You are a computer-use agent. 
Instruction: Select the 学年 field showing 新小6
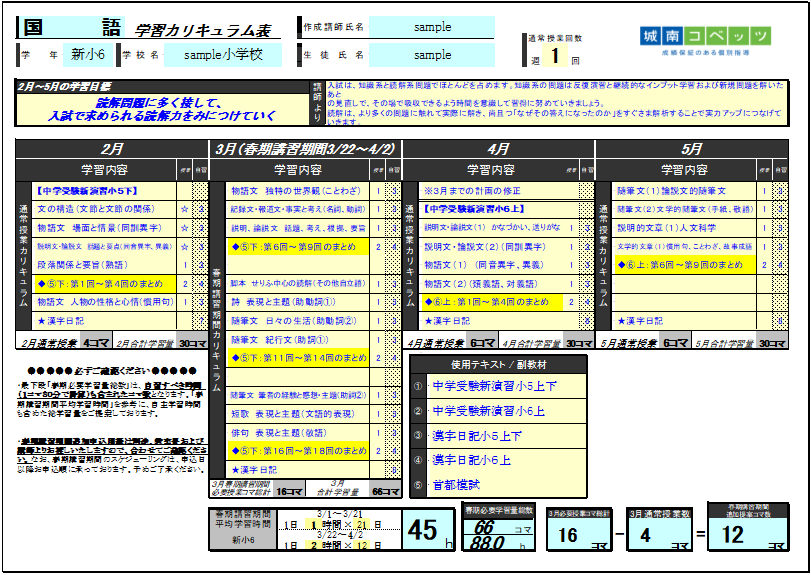[x=88, y=55]
